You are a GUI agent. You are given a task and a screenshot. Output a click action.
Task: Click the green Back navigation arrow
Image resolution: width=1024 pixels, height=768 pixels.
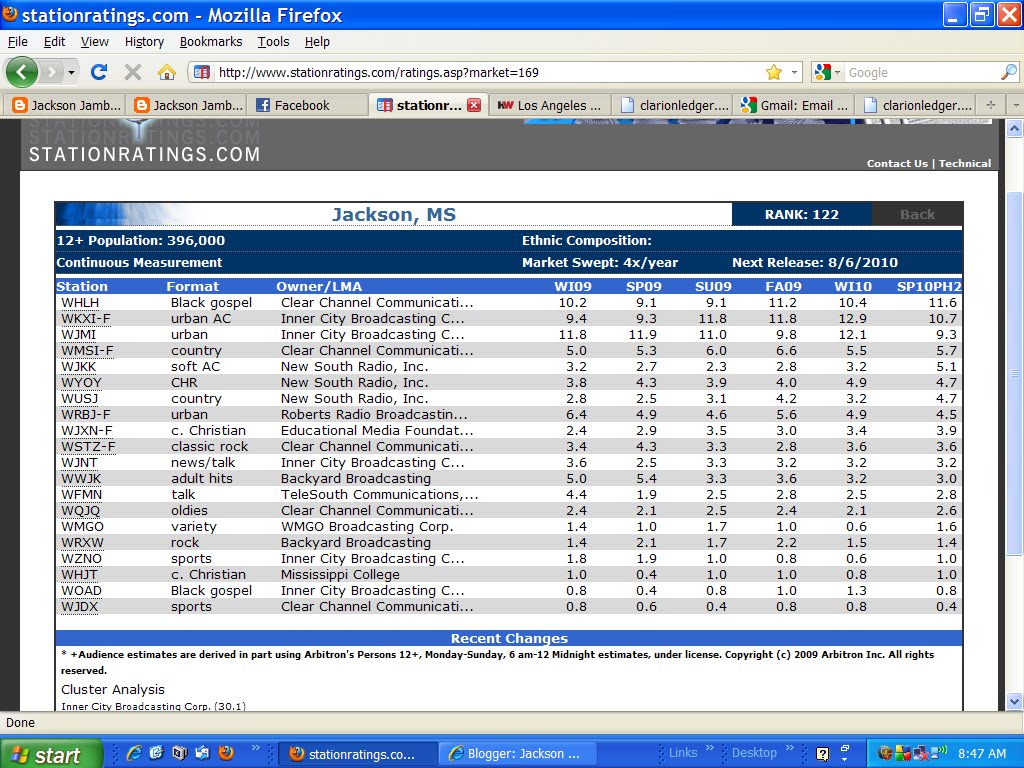coord(22,72)
